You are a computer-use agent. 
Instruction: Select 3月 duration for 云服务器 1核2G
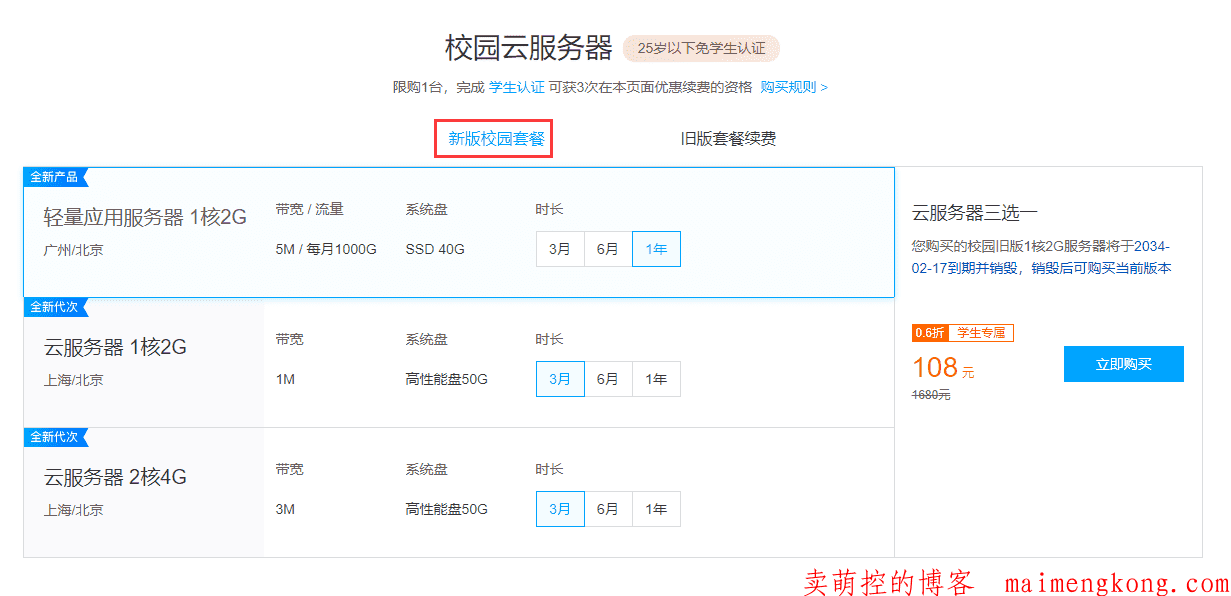pos(560,379)
